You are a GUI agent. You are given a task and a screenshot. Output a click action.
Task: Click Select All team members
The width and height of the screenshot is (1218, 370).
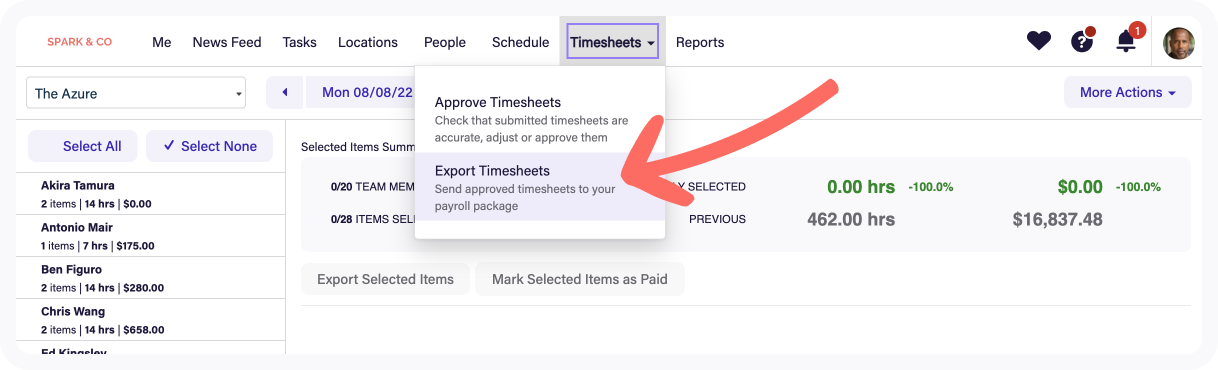(84, 146)
